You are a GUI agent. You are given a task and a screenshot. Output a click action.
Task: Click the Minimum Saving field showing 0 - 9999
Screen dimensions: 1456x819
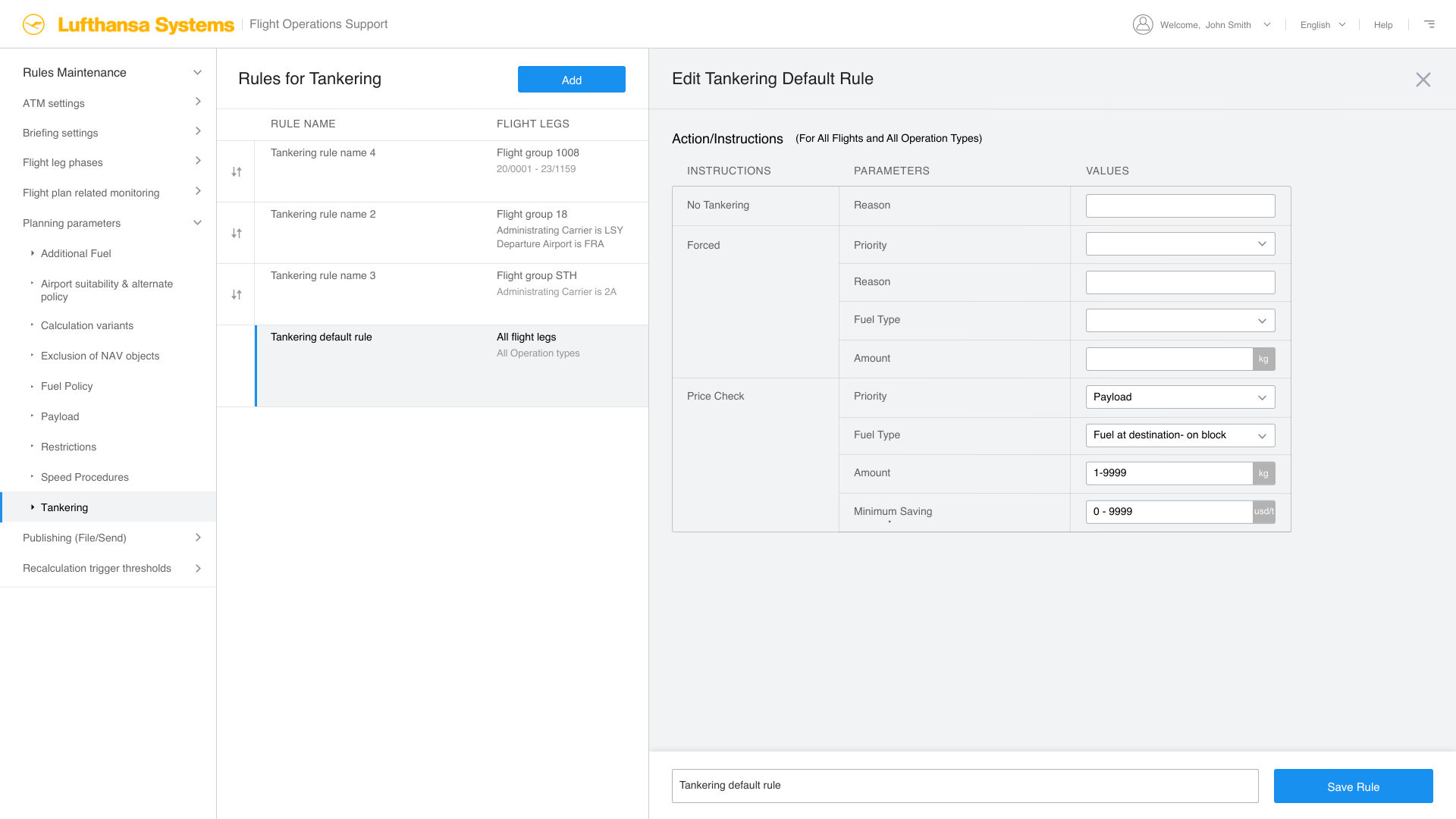click(1169, 512)
